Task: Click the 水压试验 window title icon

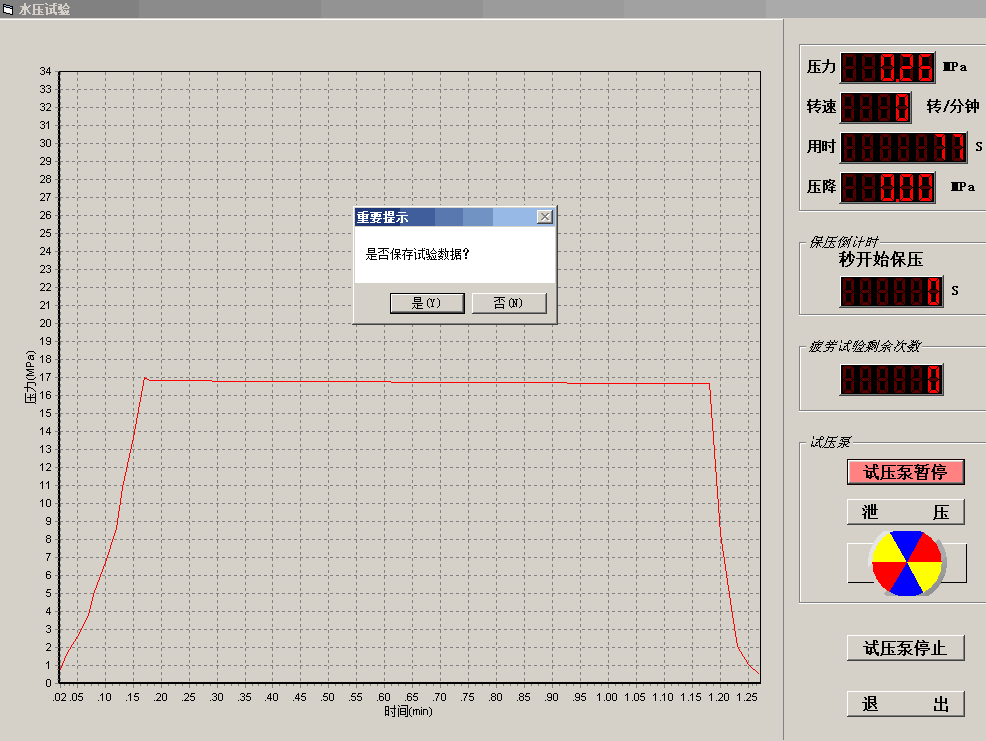Action: tap(8, 9)
